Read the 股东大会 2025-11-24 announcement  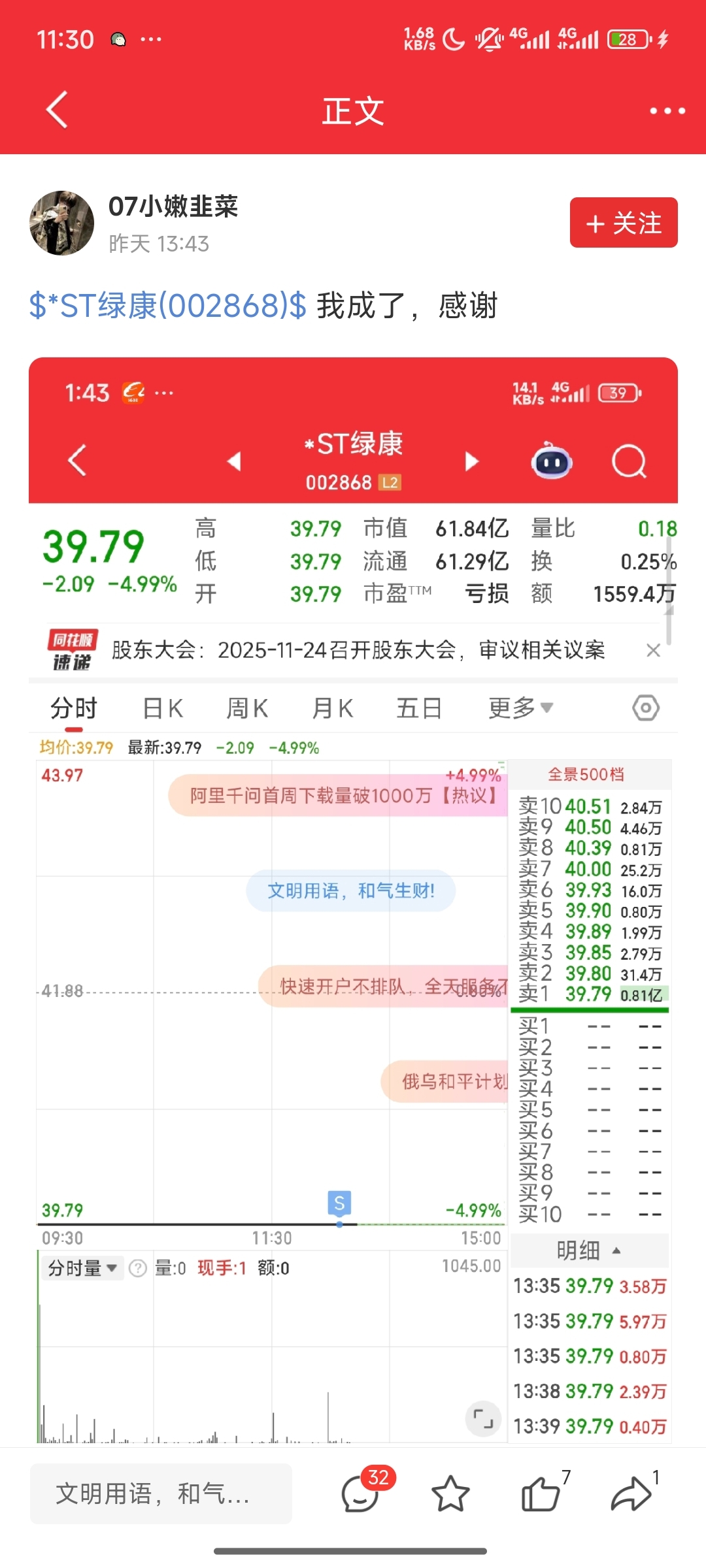358,650
